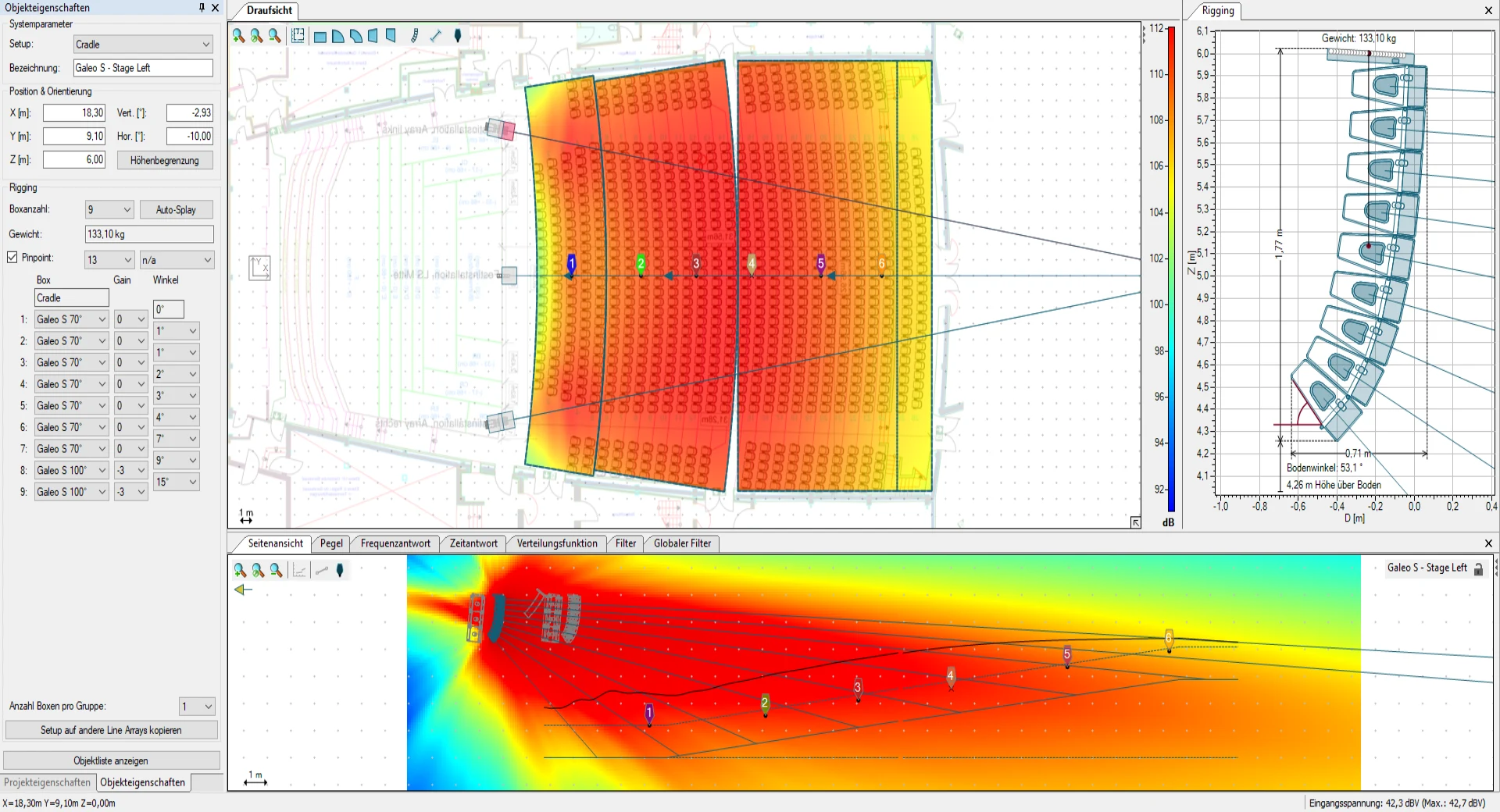Switch to the Frequenzantwort tab
This screenshot has width=1500, height=812.
[395, 543]
